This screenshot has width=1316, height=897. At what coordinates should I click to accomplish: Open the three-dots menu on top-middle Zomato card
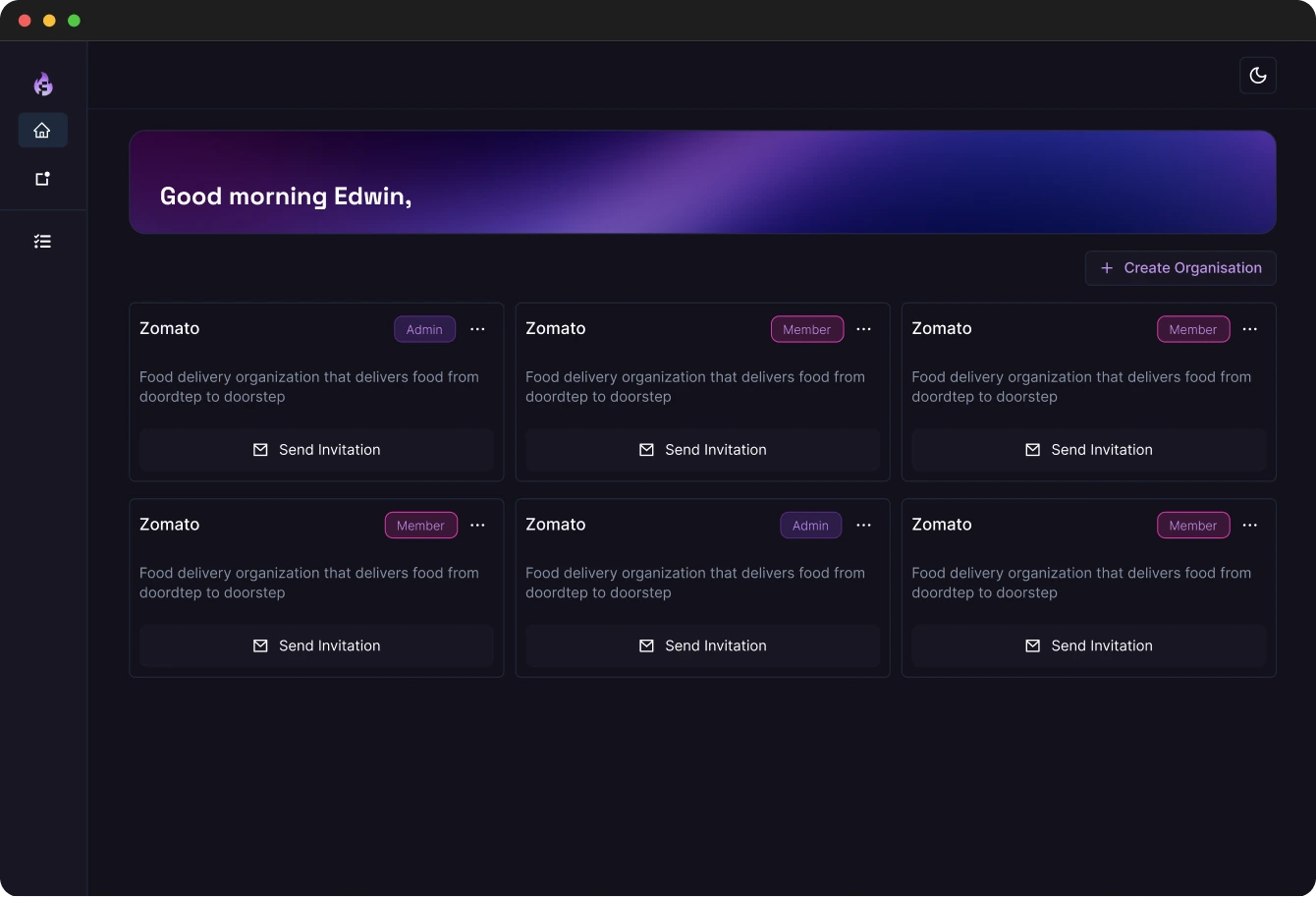[863, 329]
